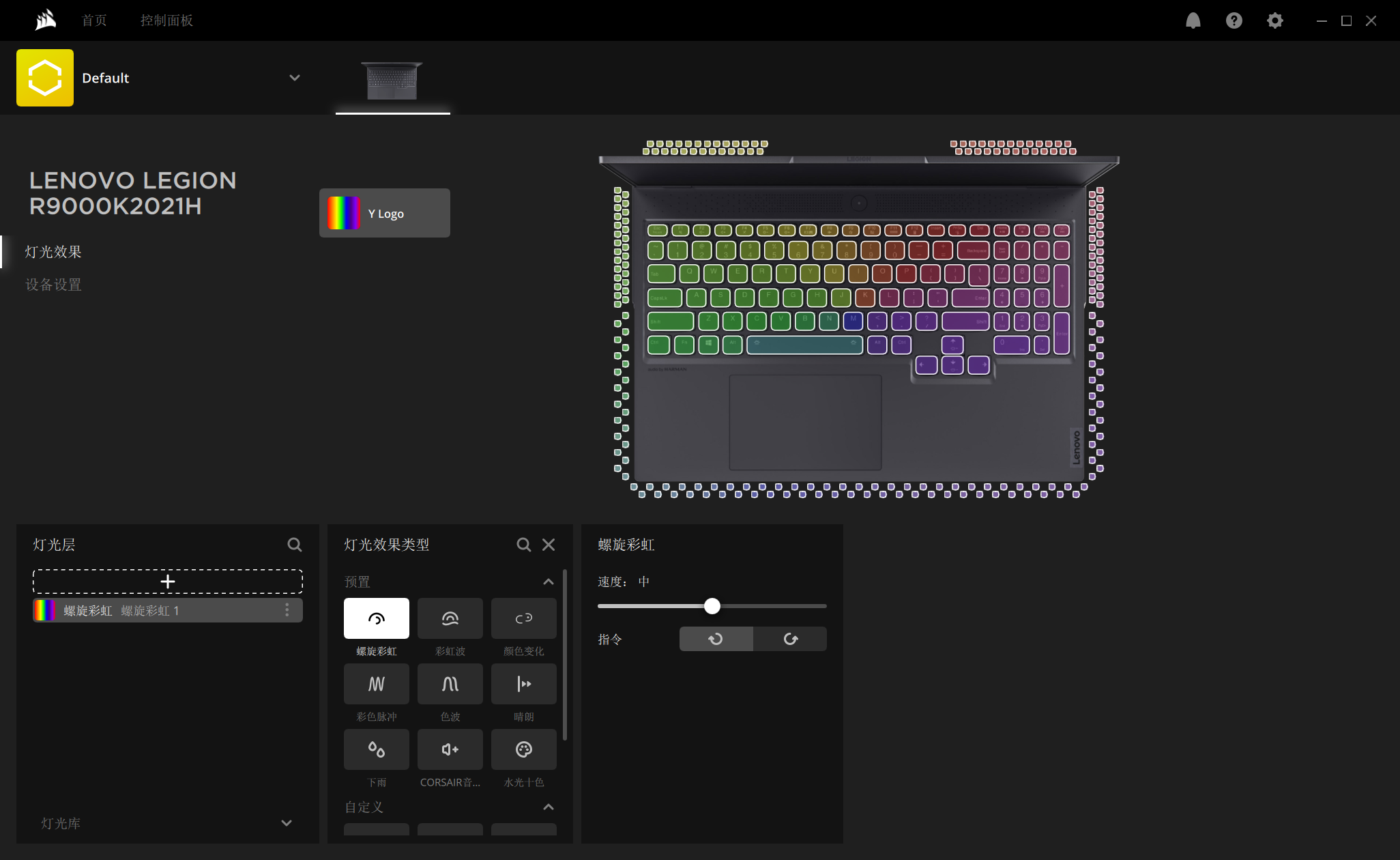Select the 螺旋彩虹 spiral rainbow effect
The height and width of the screenshot is (860, 1400).
pyautogui.click(x=376, y=618)
